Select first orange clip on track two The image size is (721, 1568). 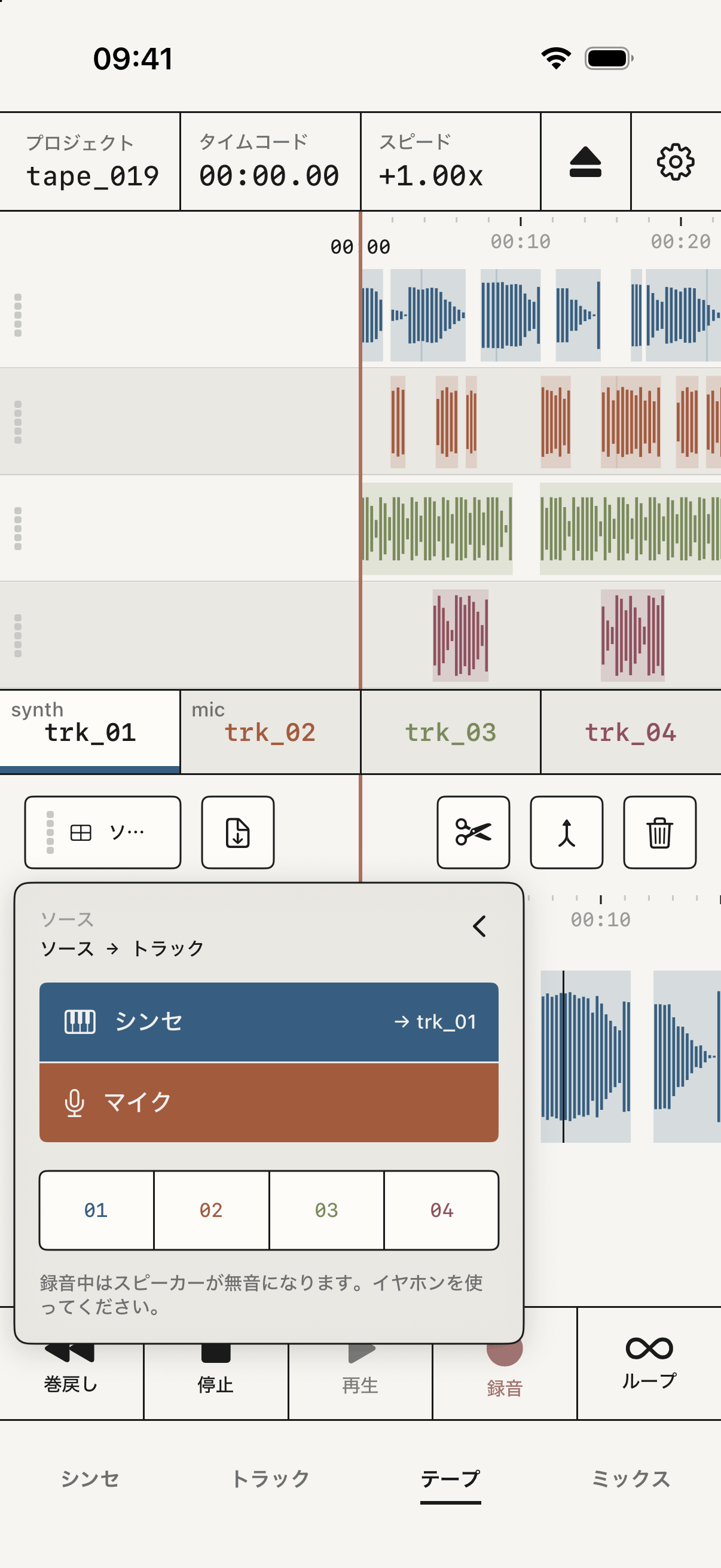coord(398,422)
